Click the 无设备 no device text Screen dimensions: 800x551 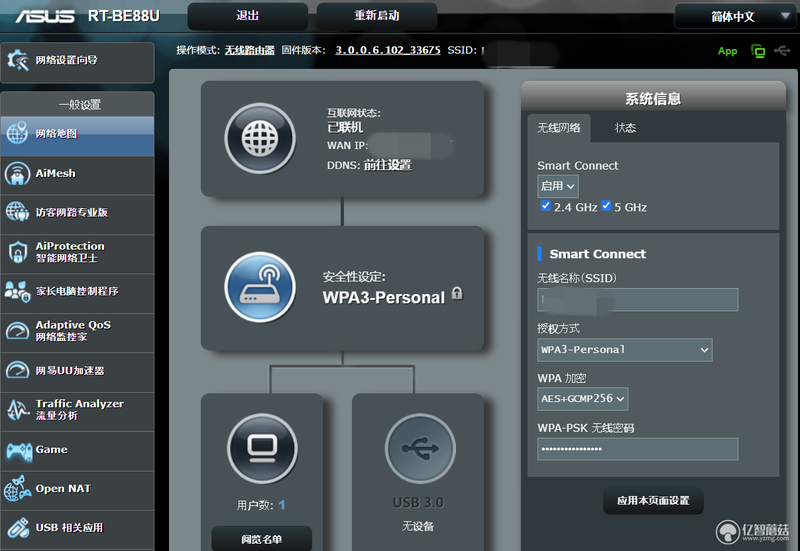[418, 526]
